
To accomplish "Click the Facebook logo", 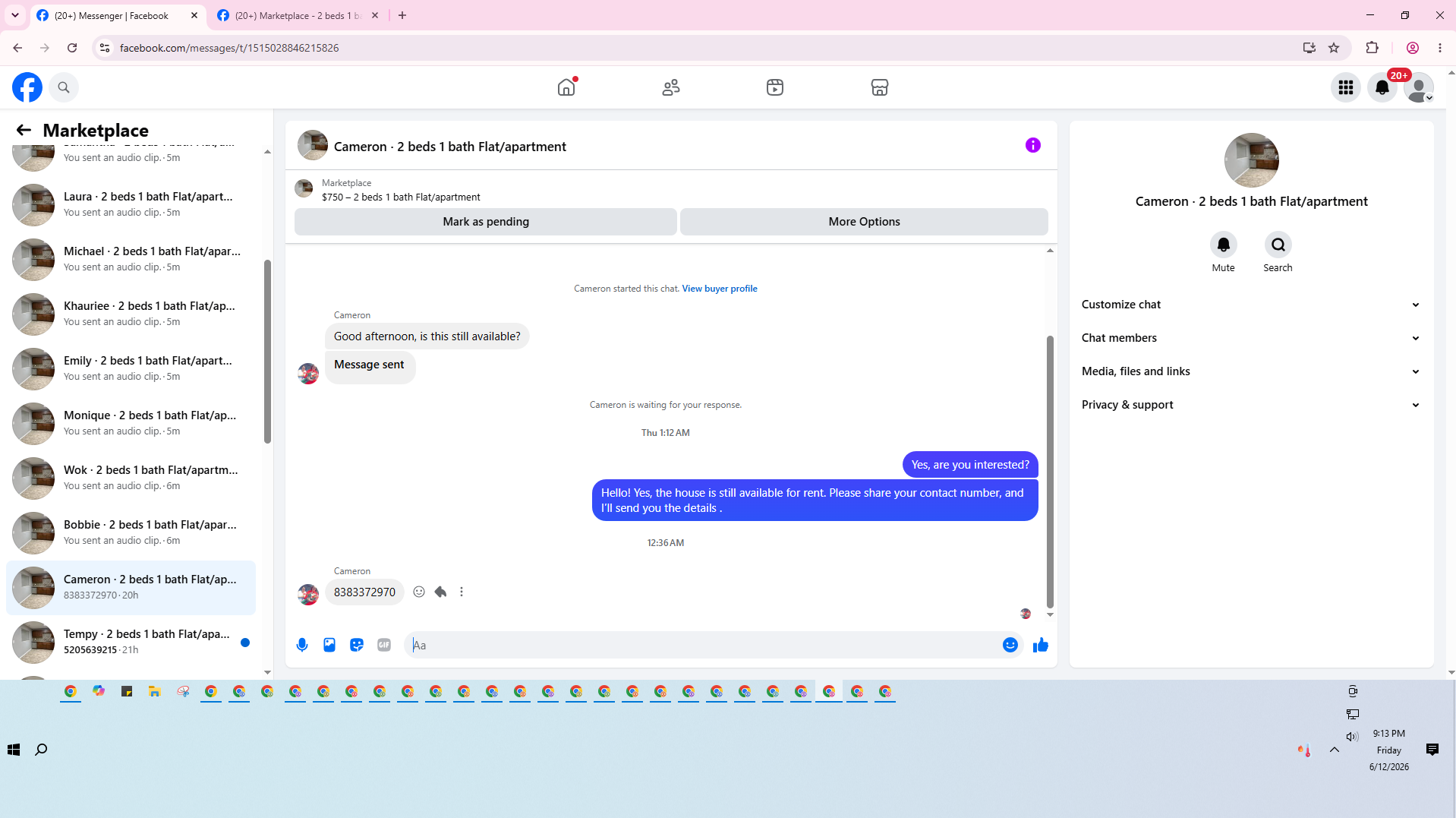I will pos(27,87).
